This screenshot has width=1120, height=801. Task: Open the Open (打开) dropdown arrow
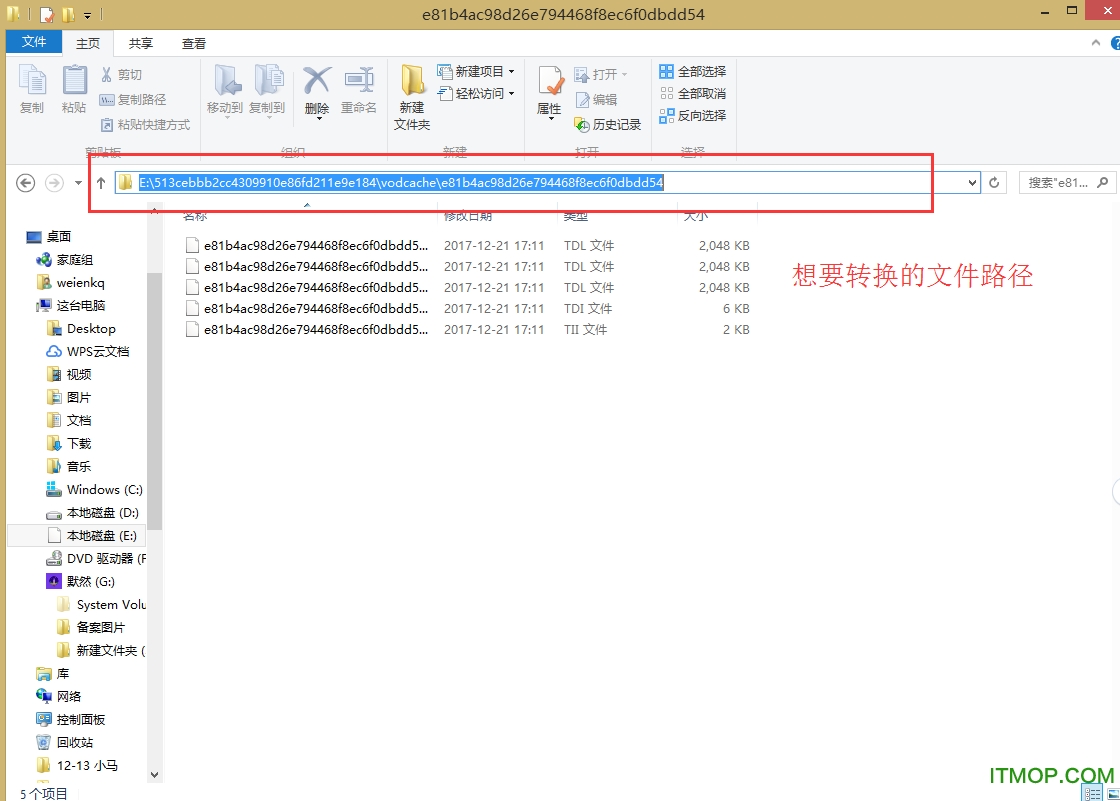624,74
